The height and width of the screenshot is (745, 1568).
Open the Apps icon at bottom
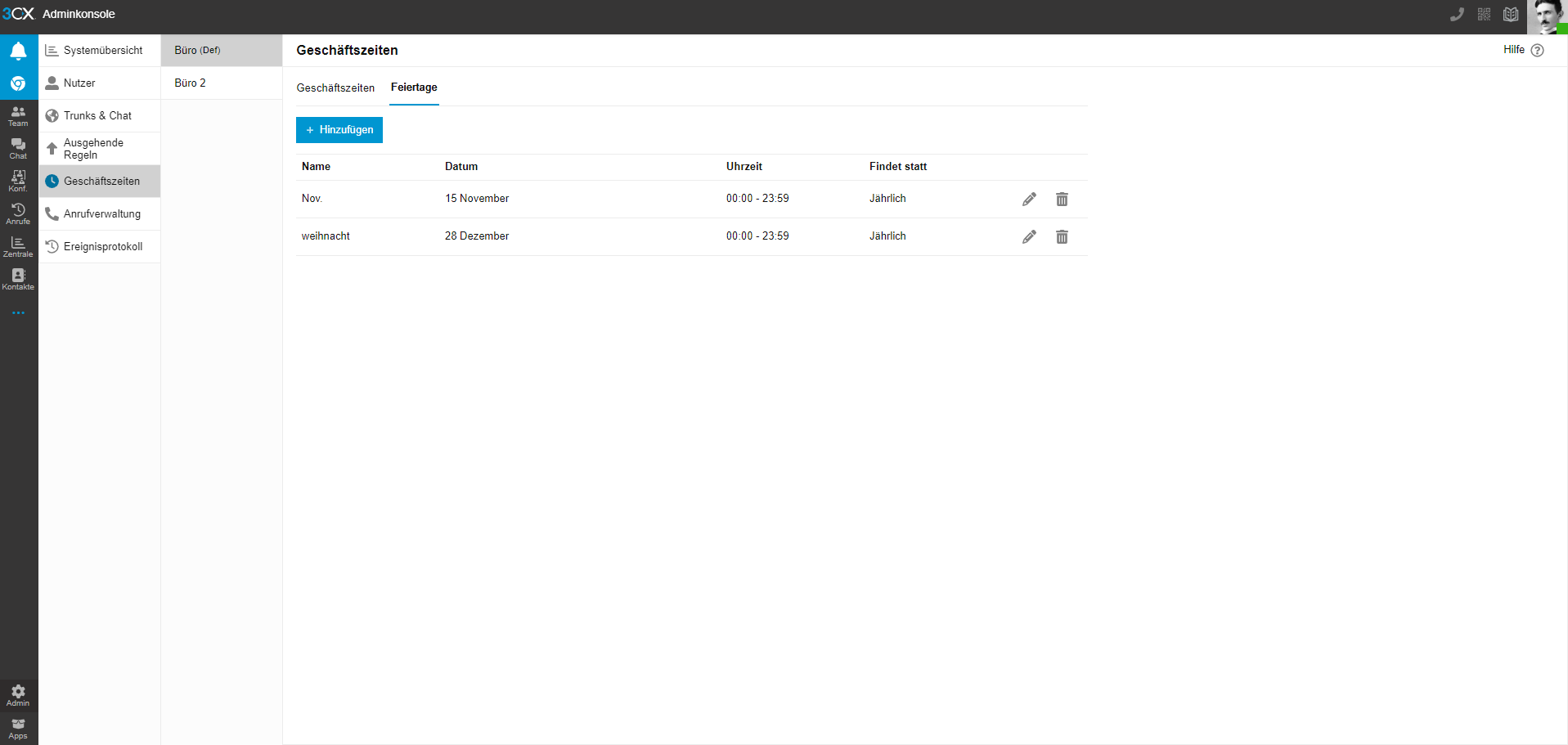[18, 728]
